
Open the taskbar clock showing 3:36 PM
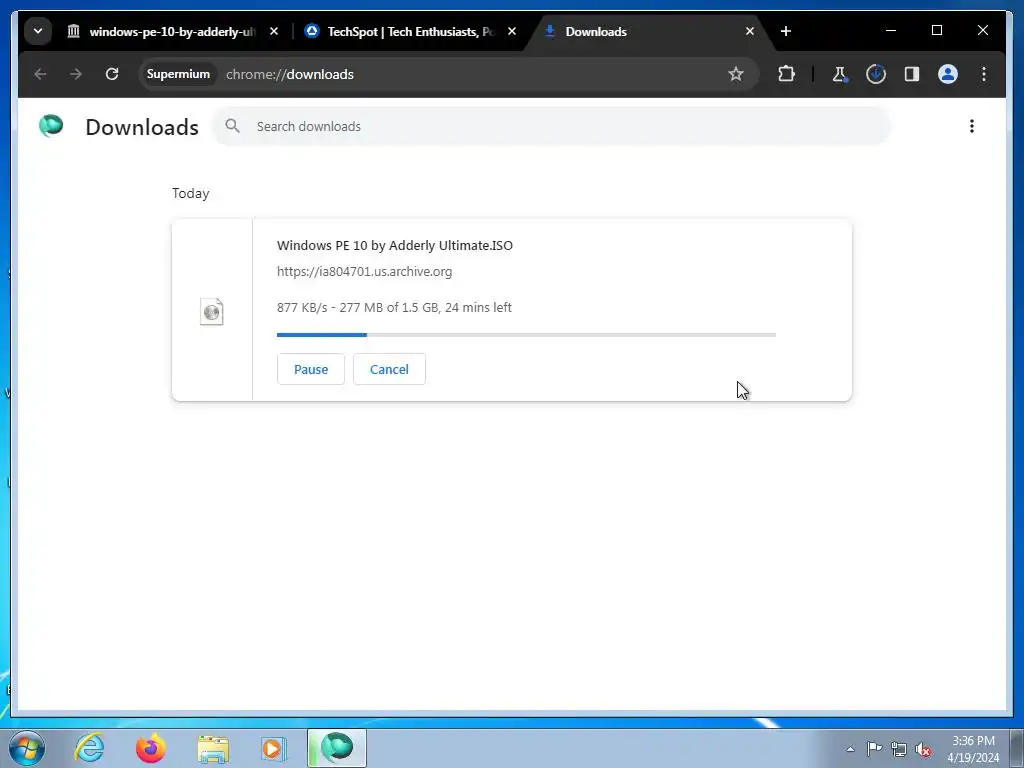[973, 749]
